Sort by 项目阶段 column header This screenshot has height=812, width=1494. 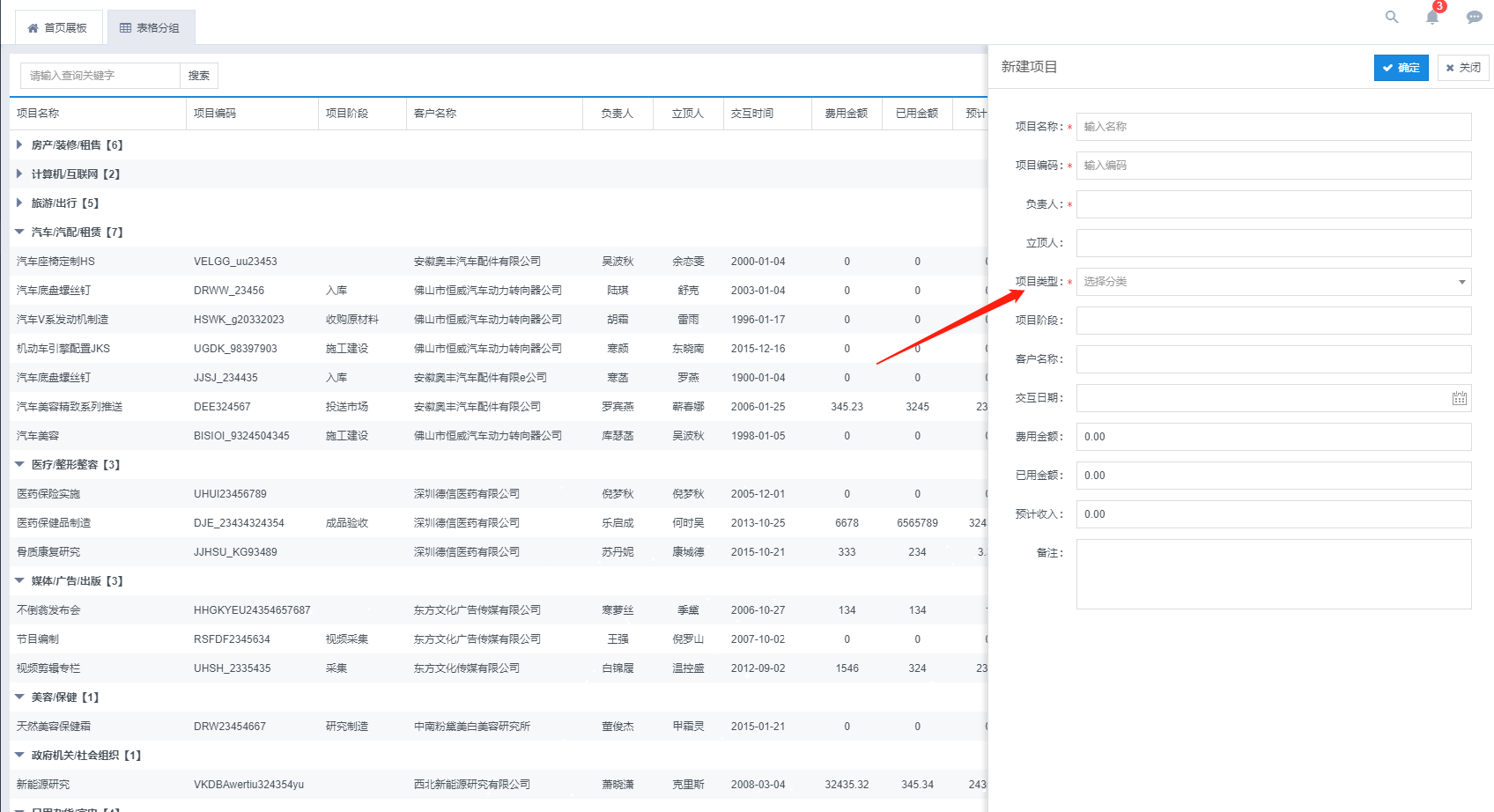[362, 114]
